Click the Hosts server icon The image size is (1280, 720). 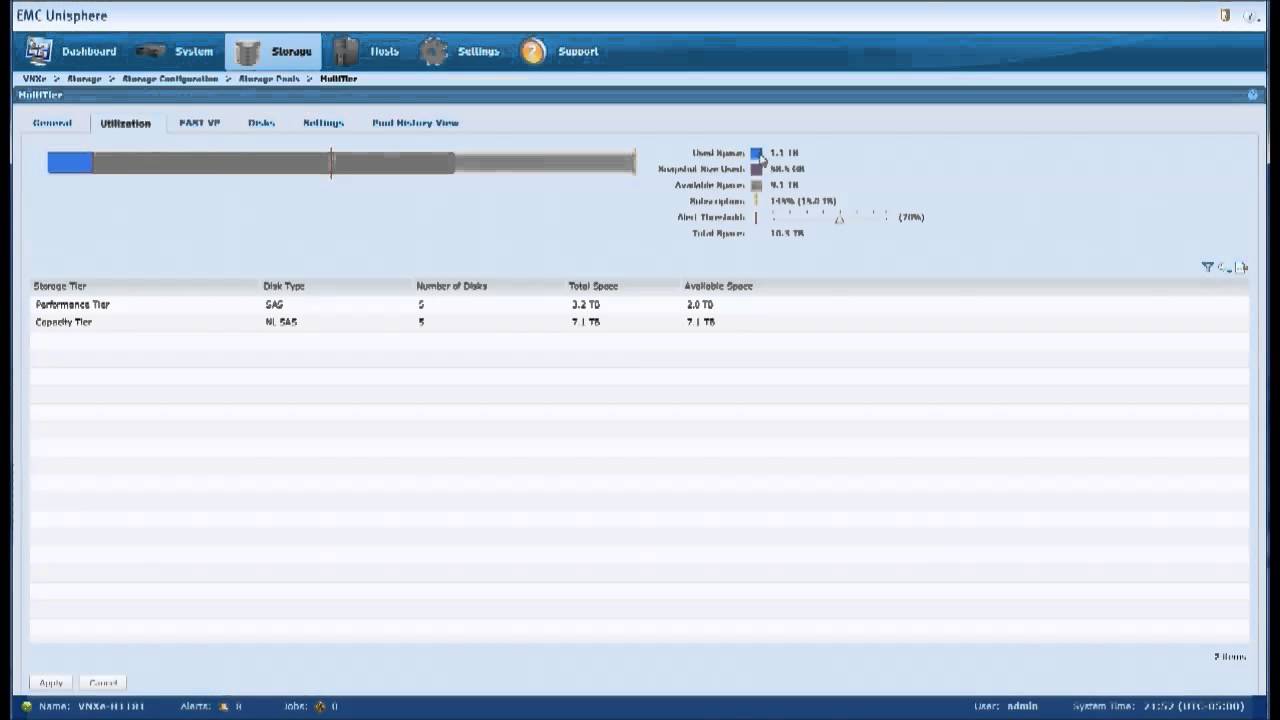346,51
